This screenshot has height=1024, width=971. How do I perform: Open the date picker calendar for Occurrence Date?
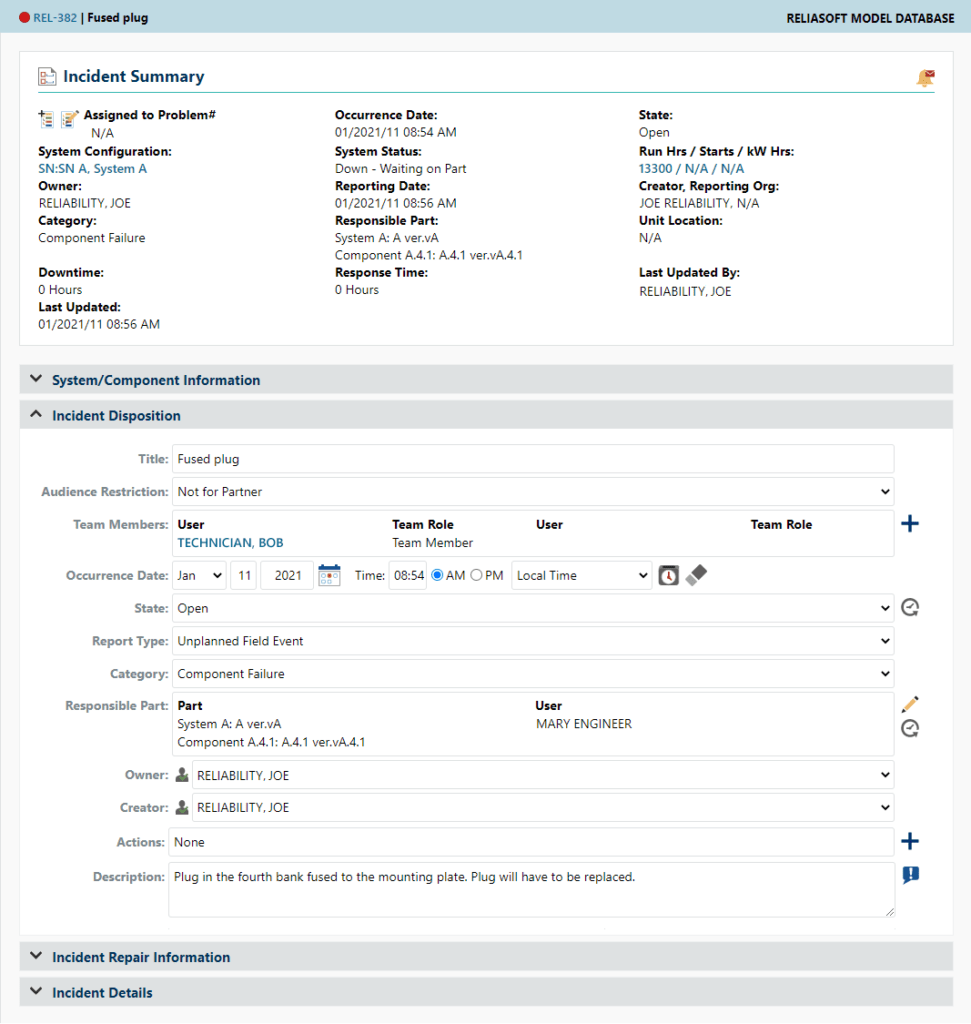[x=329, y=575]
